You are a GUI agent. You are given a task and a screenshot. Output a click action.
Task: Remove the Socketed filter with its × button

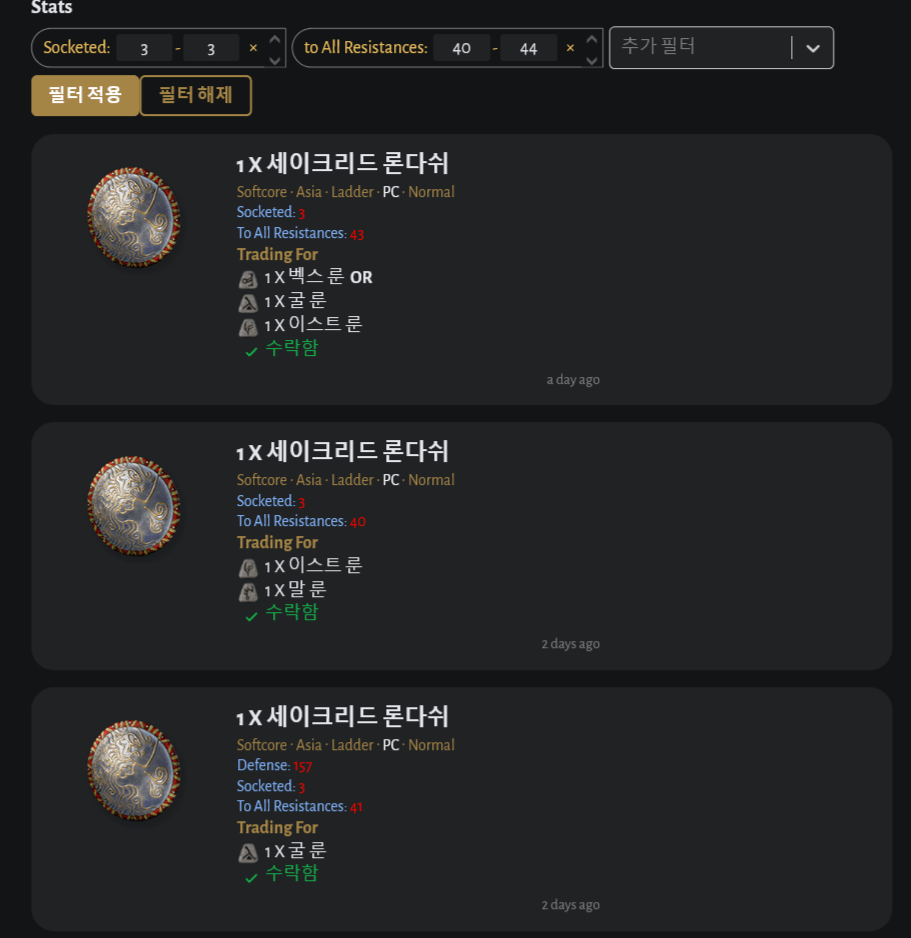point(253,47)
